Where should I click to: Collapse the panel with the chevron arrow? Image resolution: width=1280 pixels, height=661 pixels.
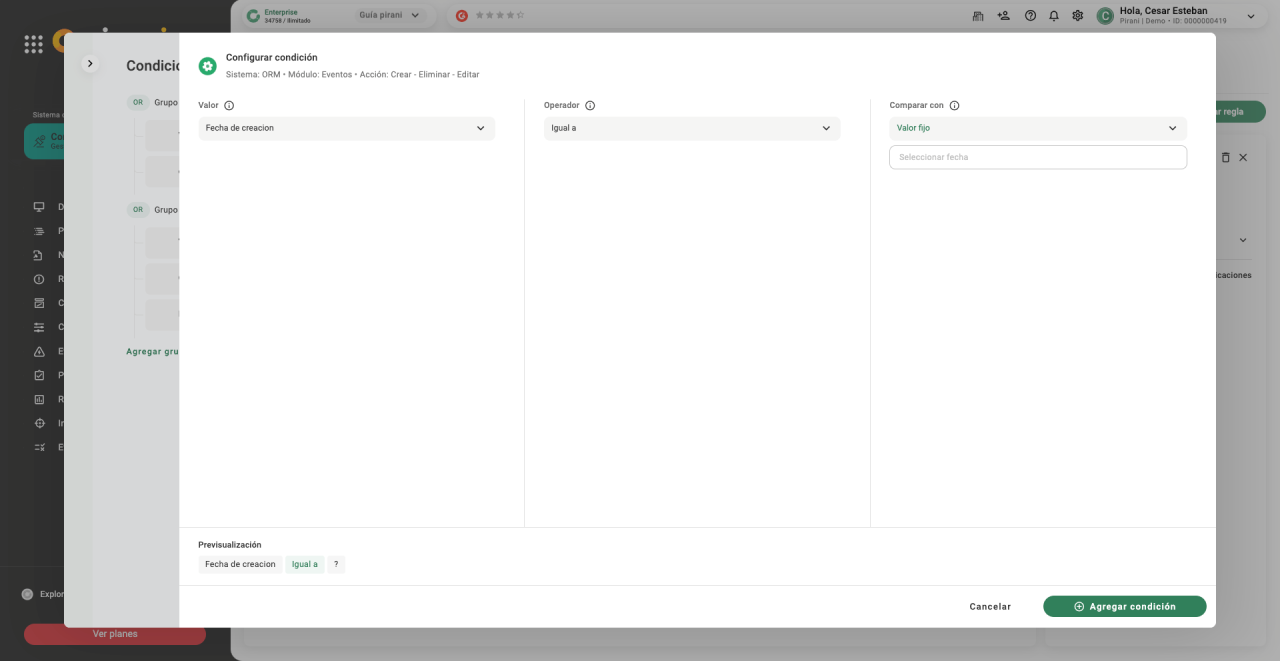point(90,64)
